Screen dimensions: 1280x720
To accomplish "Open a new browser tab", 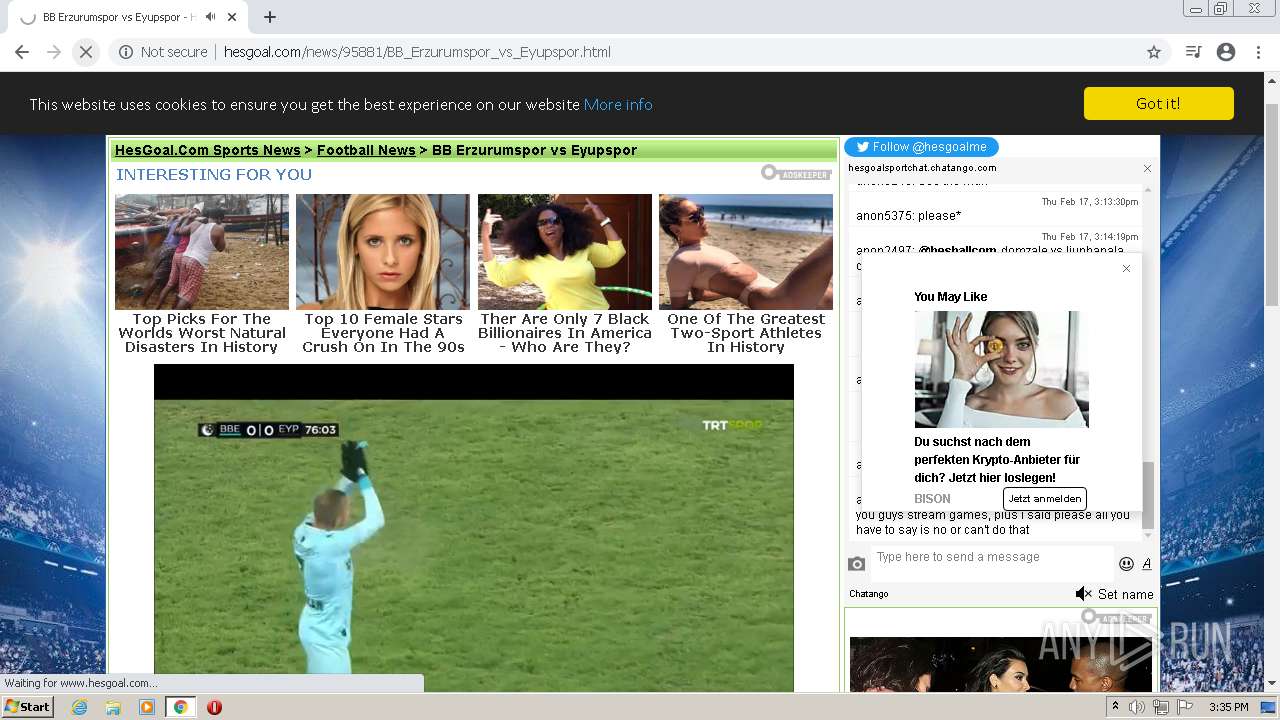I will pyautogui.click(x=270, y=17).
